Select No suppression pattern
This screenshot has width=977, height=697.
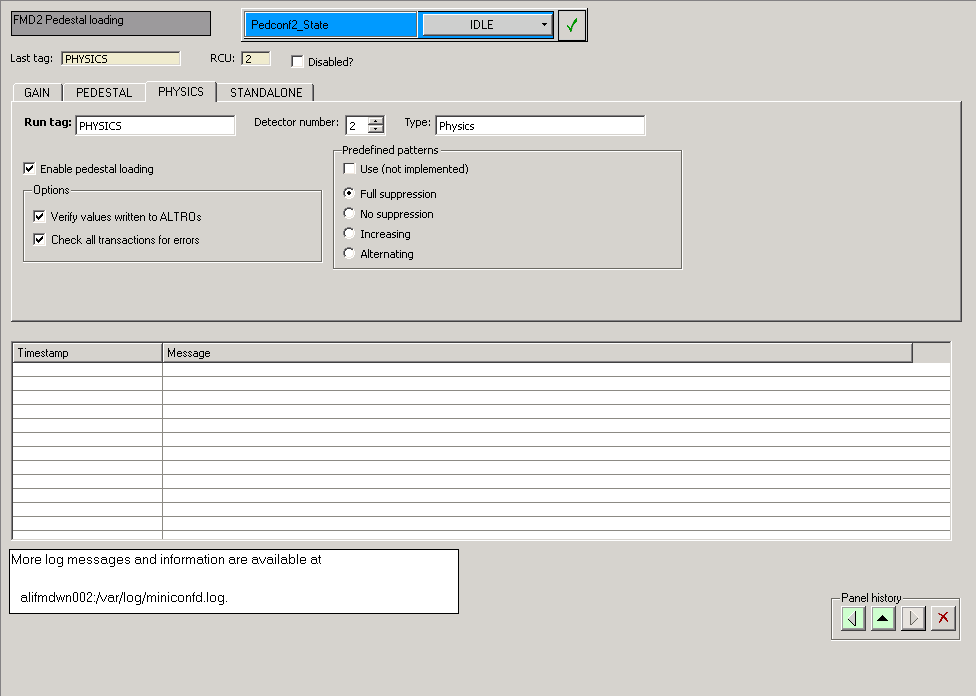click(x=350, y=214)
